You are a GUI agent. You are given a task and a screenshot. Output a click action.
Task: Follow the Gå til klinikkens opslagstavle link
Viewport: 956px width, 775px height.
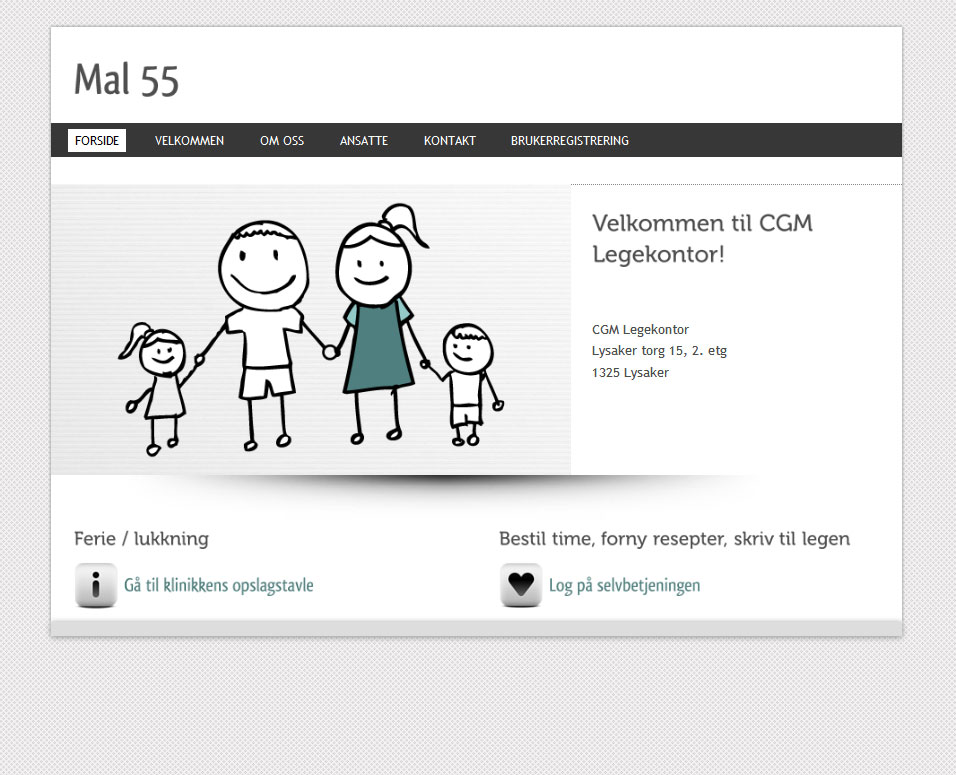(x=219, y=585)
